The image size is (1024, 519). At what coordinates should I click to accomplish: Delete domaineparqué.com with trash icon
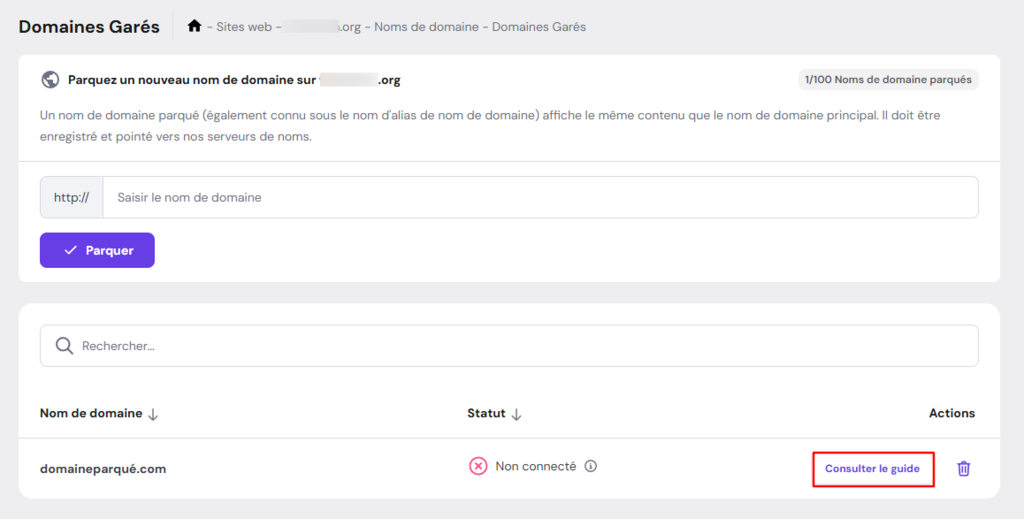963,469
